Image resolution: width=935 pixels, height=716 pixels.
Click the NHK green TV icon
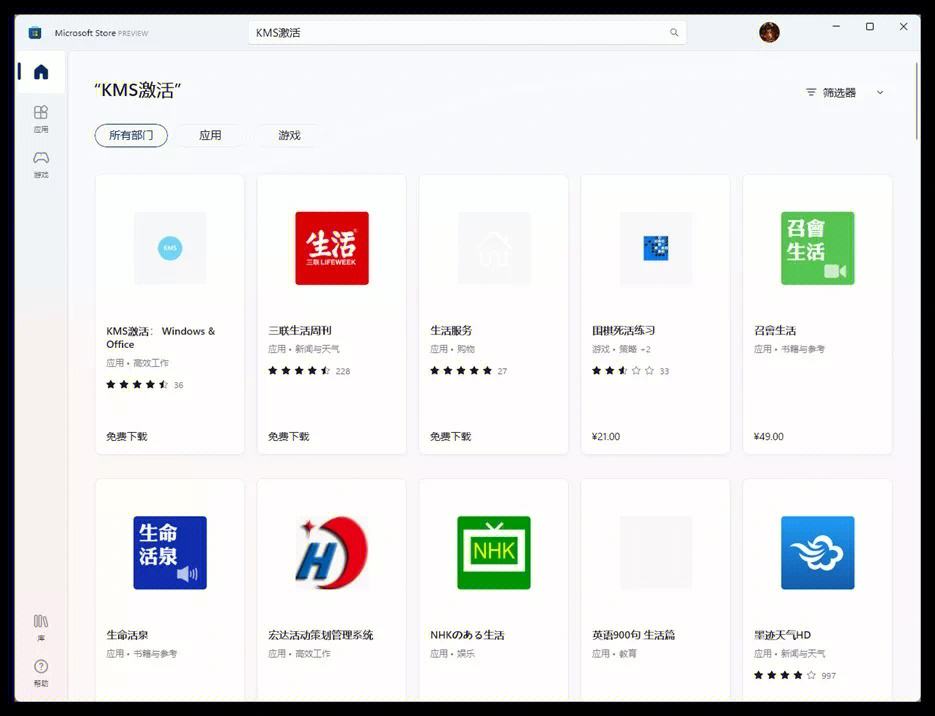pos(494,553)
